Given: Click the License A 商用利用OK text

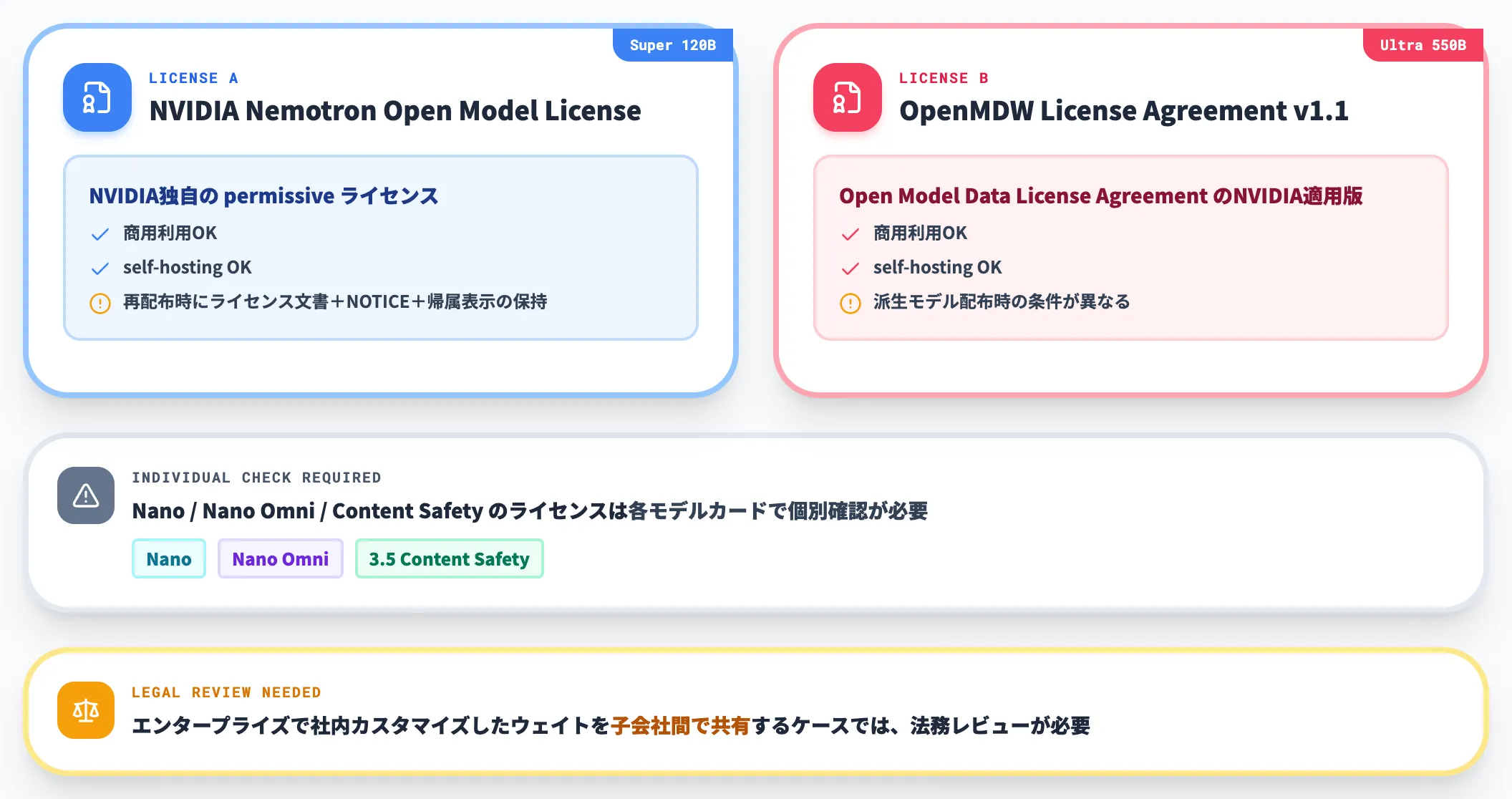Looking at the screenshot, I should 170,233.
